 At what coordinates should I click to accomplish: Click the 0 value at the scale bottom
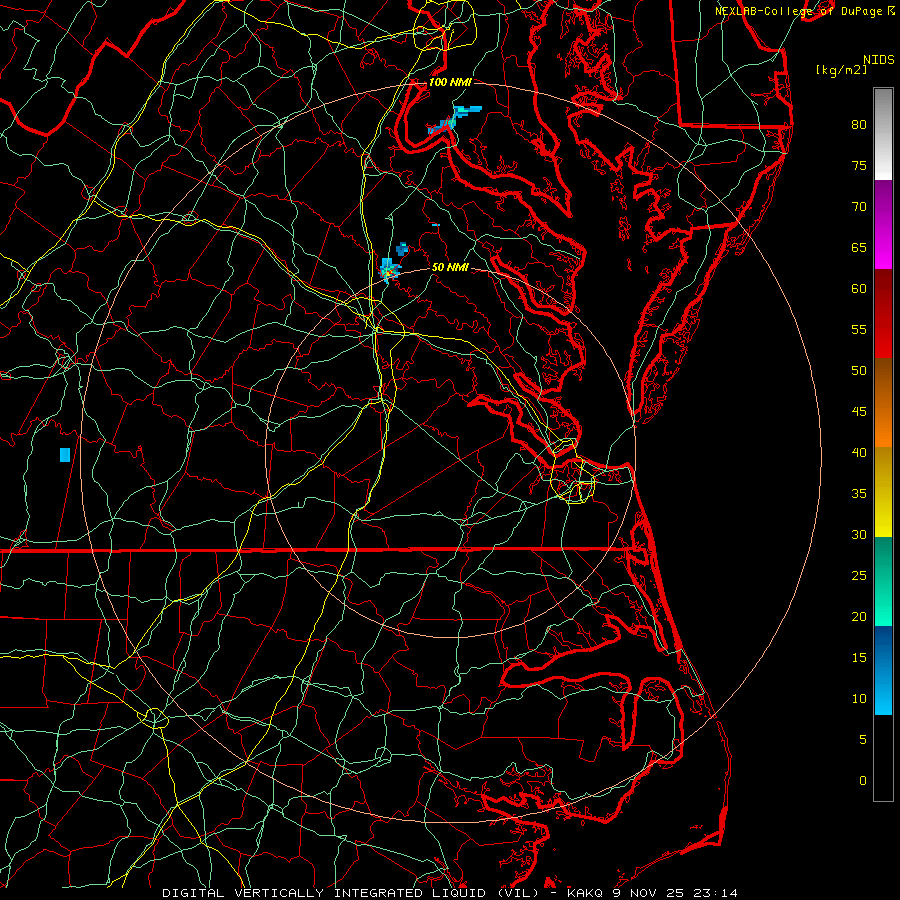(x=863, y=781)
